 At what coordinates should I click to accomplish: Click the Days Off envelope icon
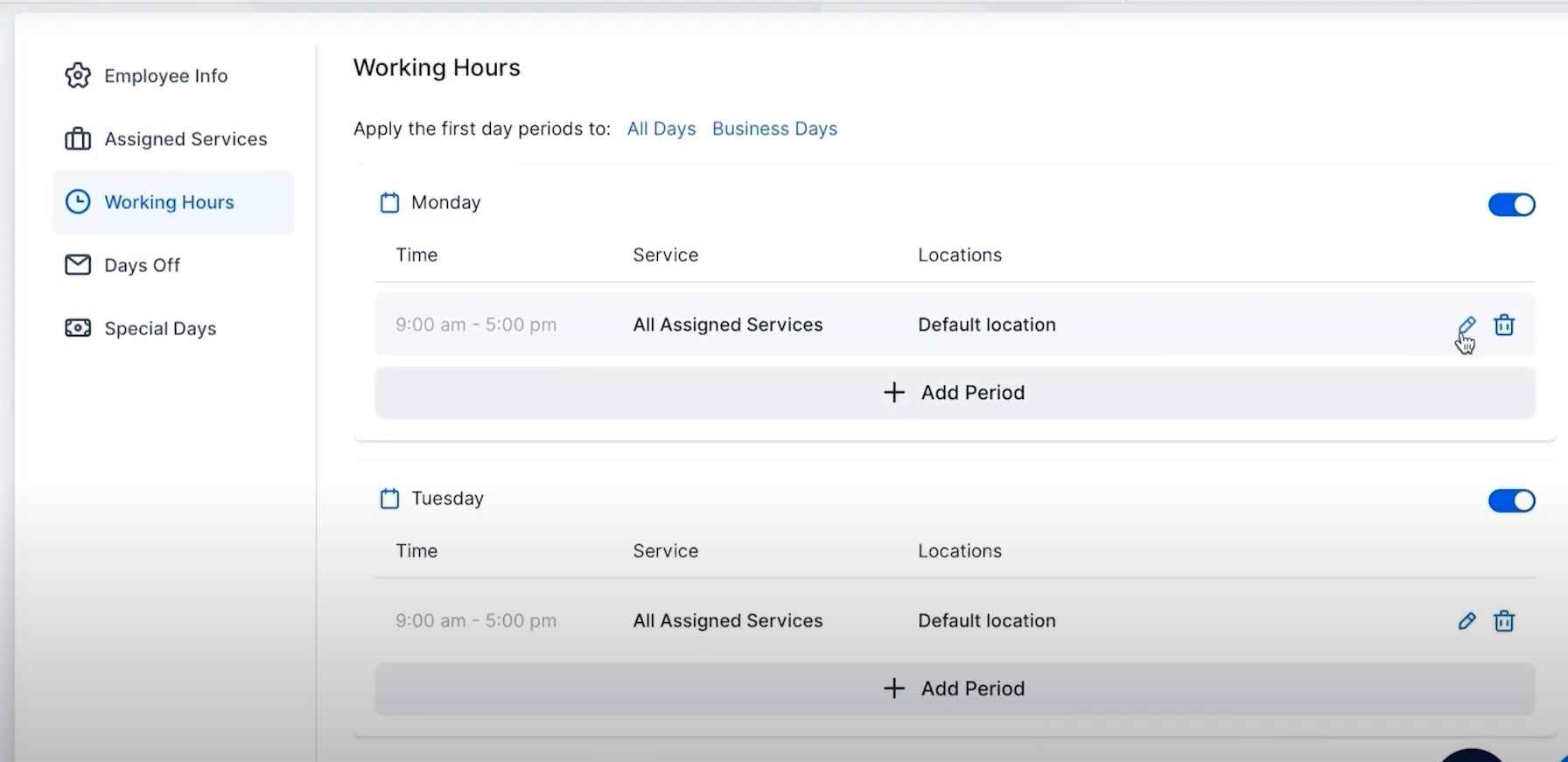(x=78, y=265)
